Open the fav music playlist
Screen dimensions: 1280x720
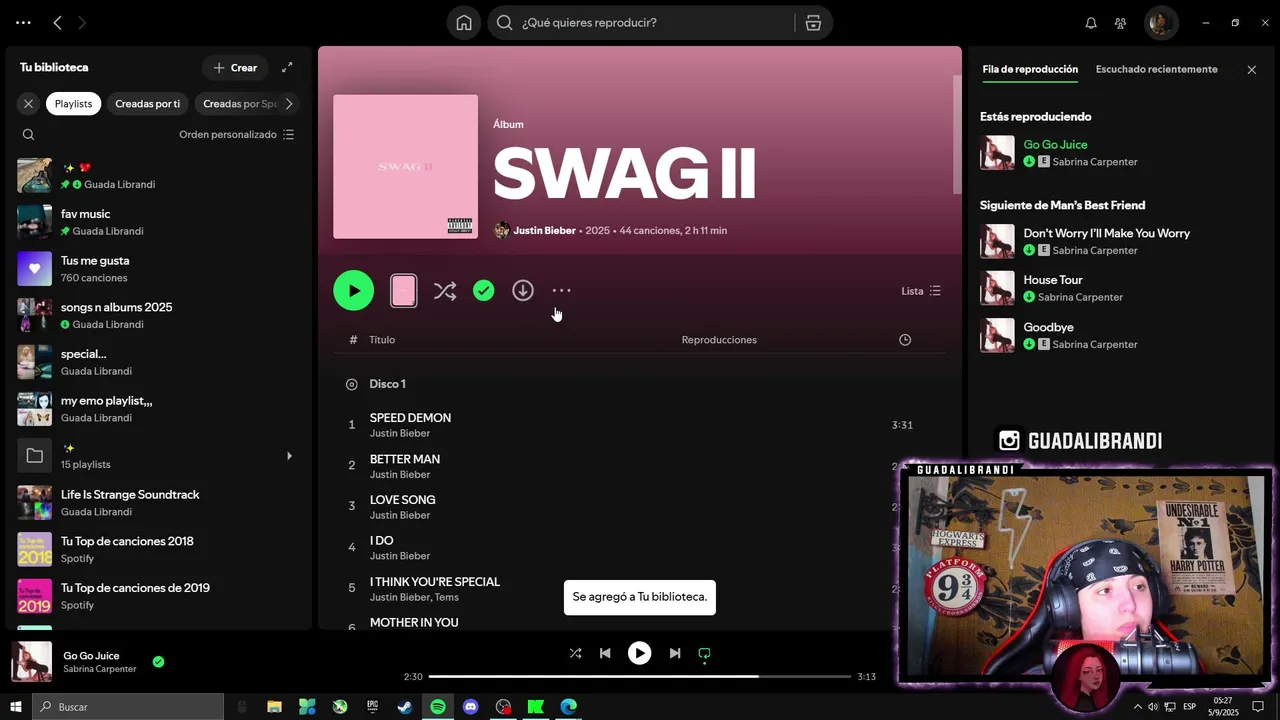tap(156, 222)
